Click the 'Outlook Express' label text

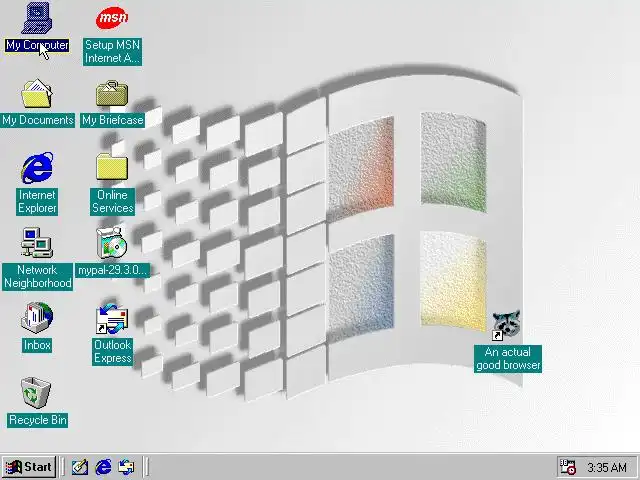112,351
